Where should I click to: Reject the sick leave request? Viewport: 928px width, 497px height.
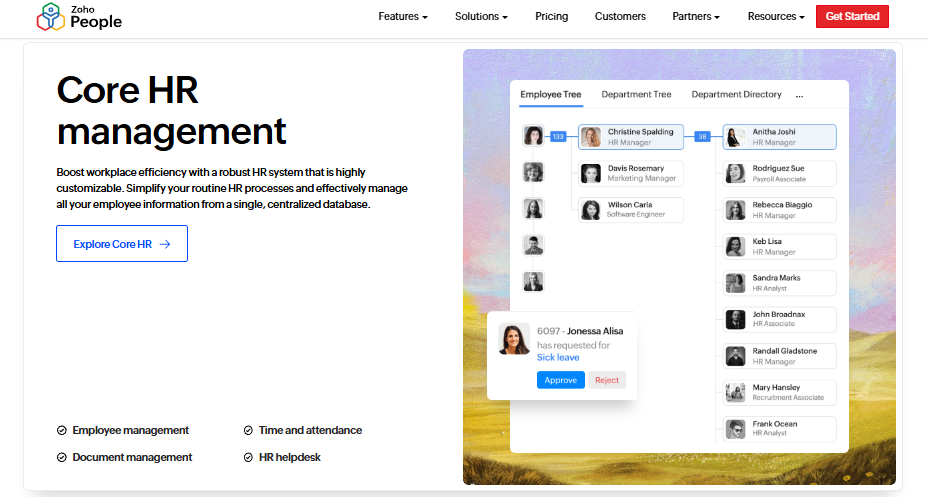(607, 380)
